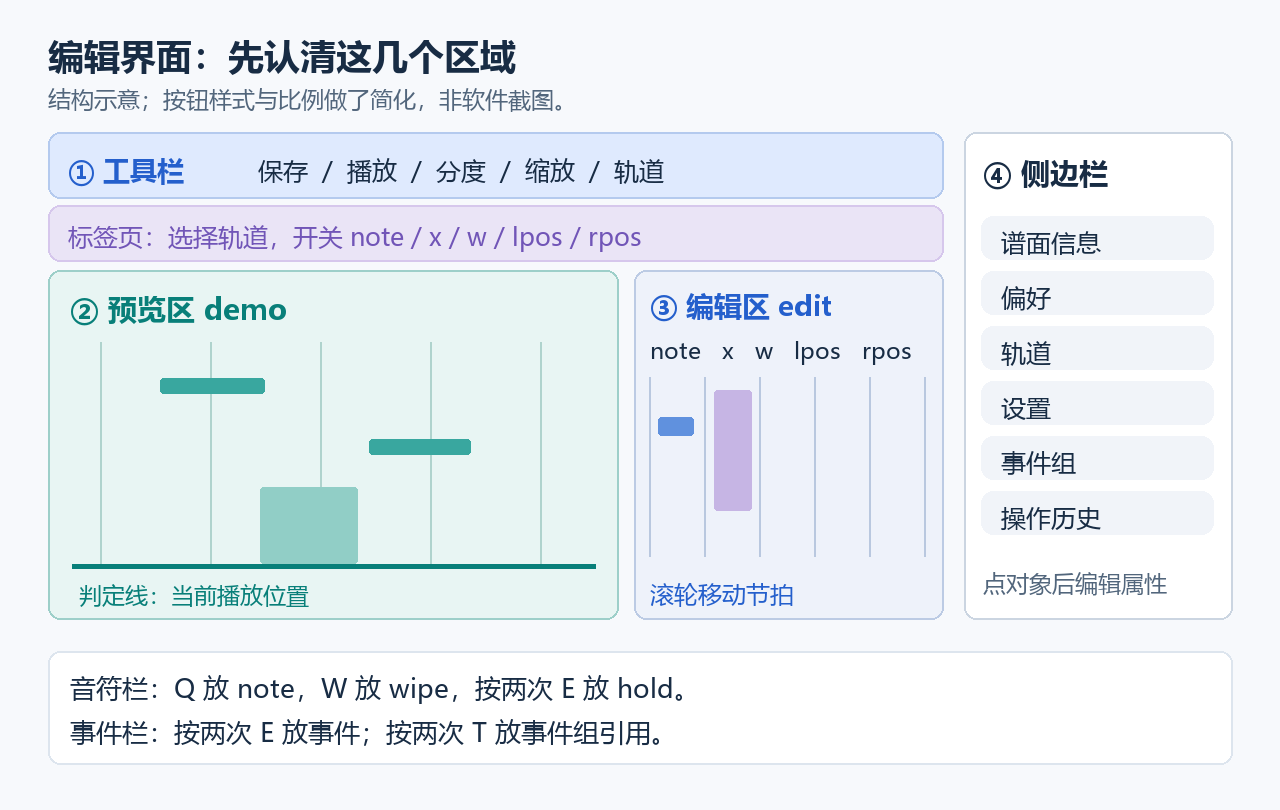Open 事件组 in the sidebar
This screenshot has height=810, width=1280.
tap(1097, 458)
